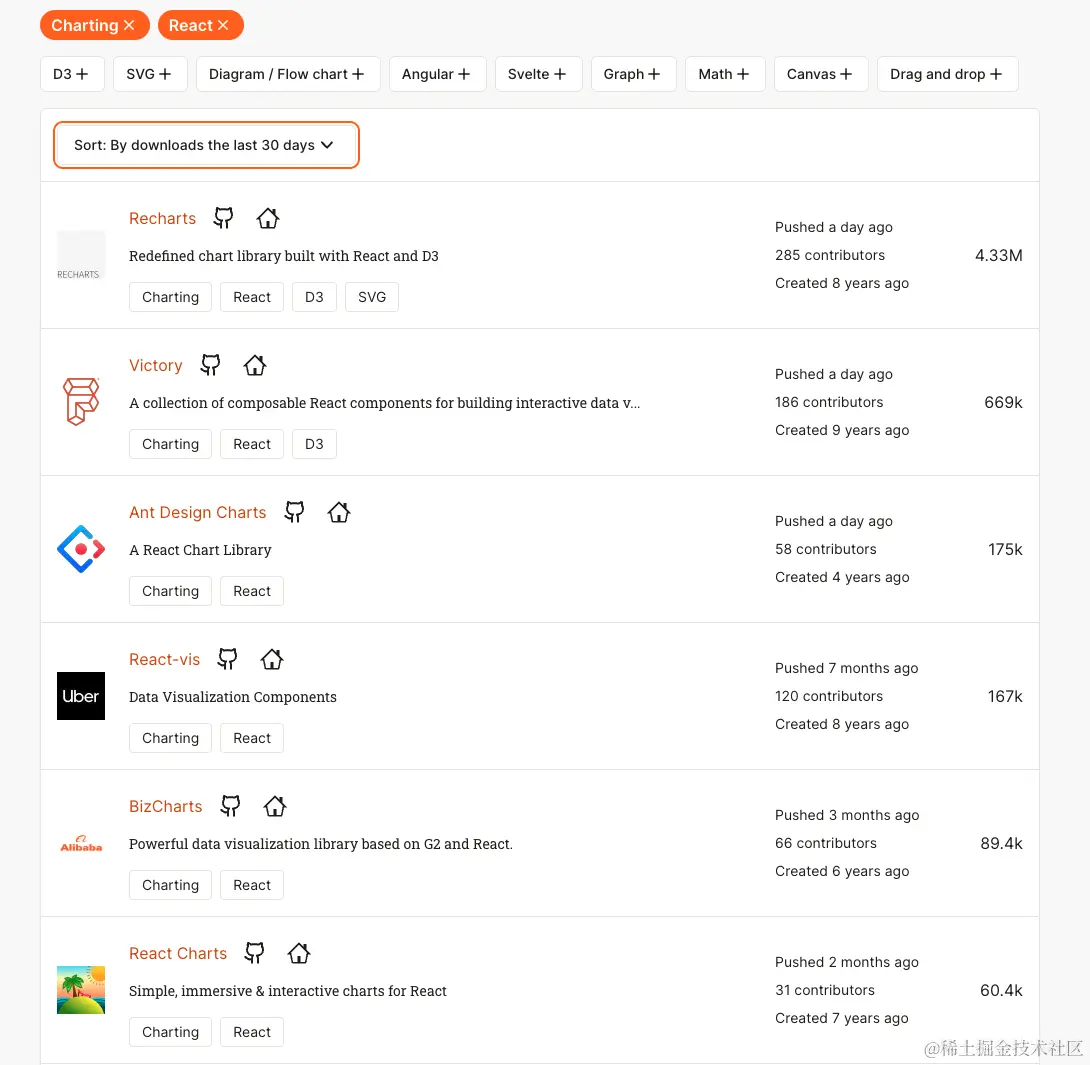Open the Recharts library link
Screen dimensions: 1090x1065
pos(162,219)
